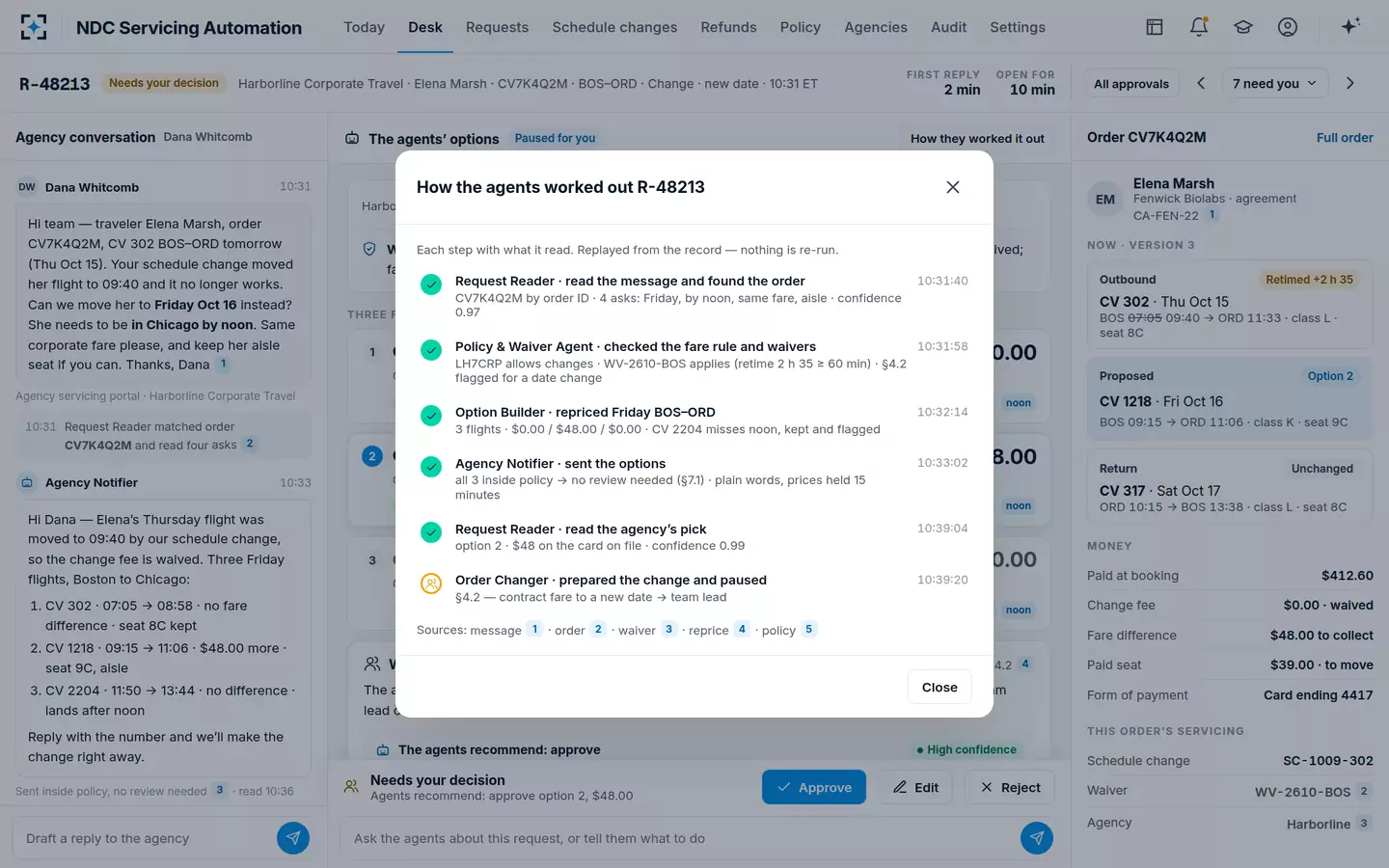Open the Agencies tab

(x=876, y=27)
